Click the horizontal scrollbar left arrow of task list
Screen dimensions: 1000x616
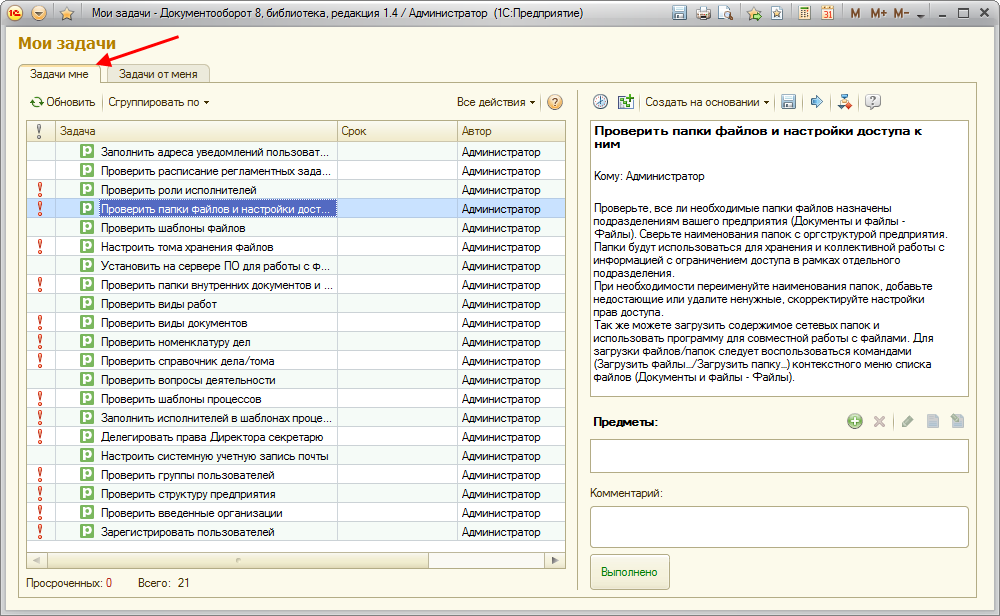click(x=36, y=560)
